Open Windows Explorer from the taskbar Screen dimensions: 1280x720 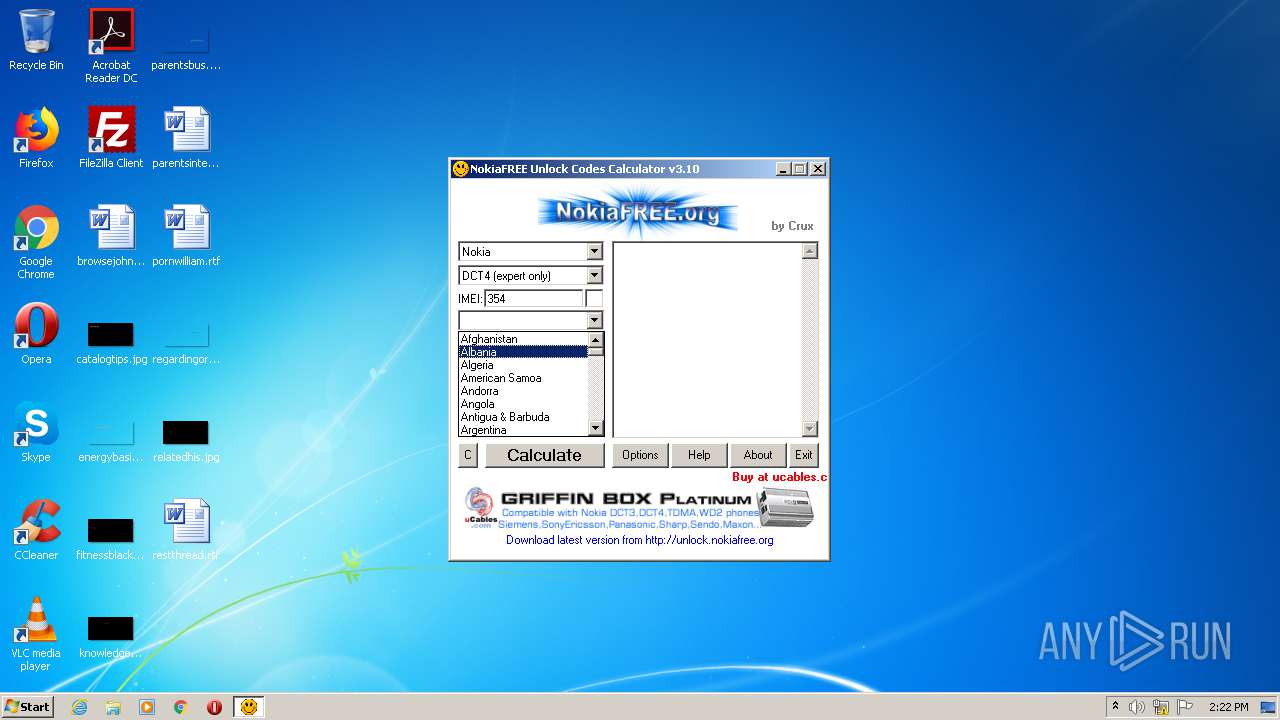(x=113, y=707)
